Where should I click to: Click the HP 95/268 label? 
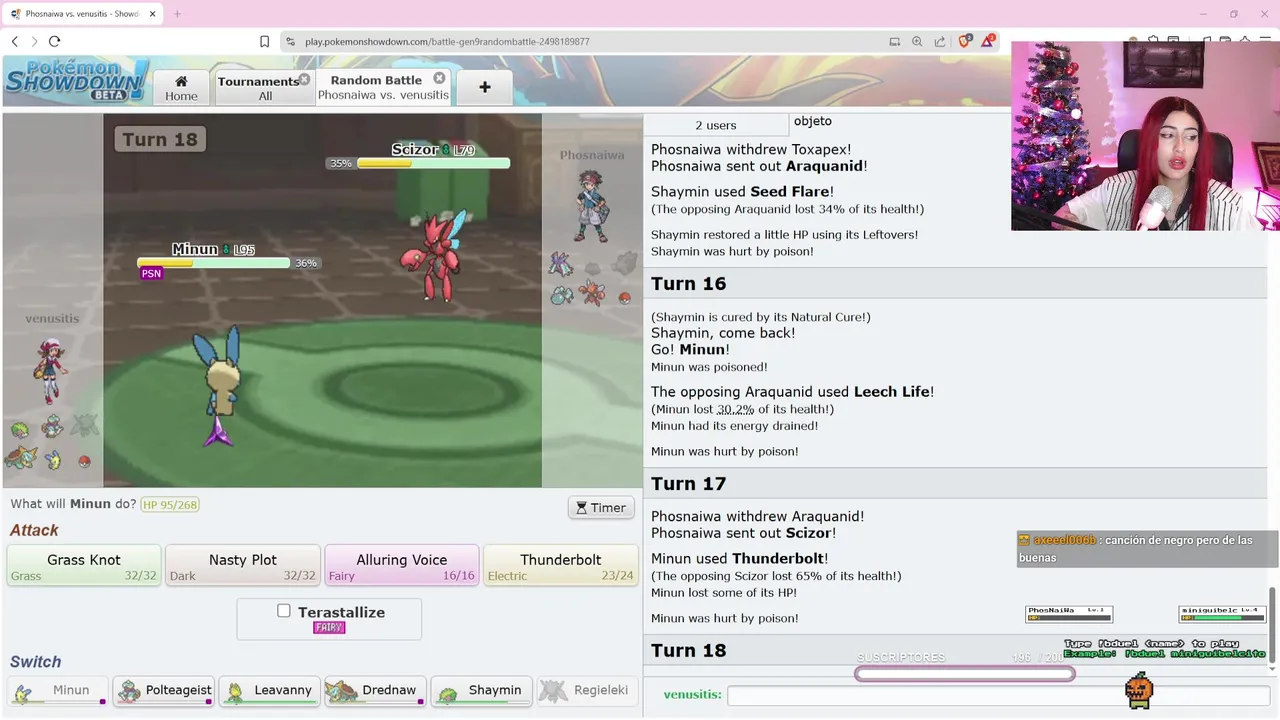(170, 504)
